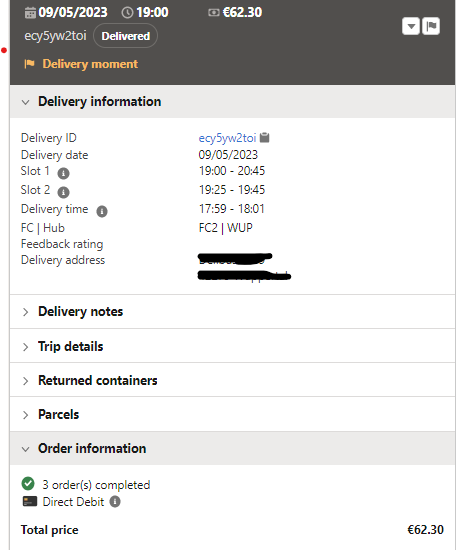Click green orders completed check icon

(x=28, y=483)
